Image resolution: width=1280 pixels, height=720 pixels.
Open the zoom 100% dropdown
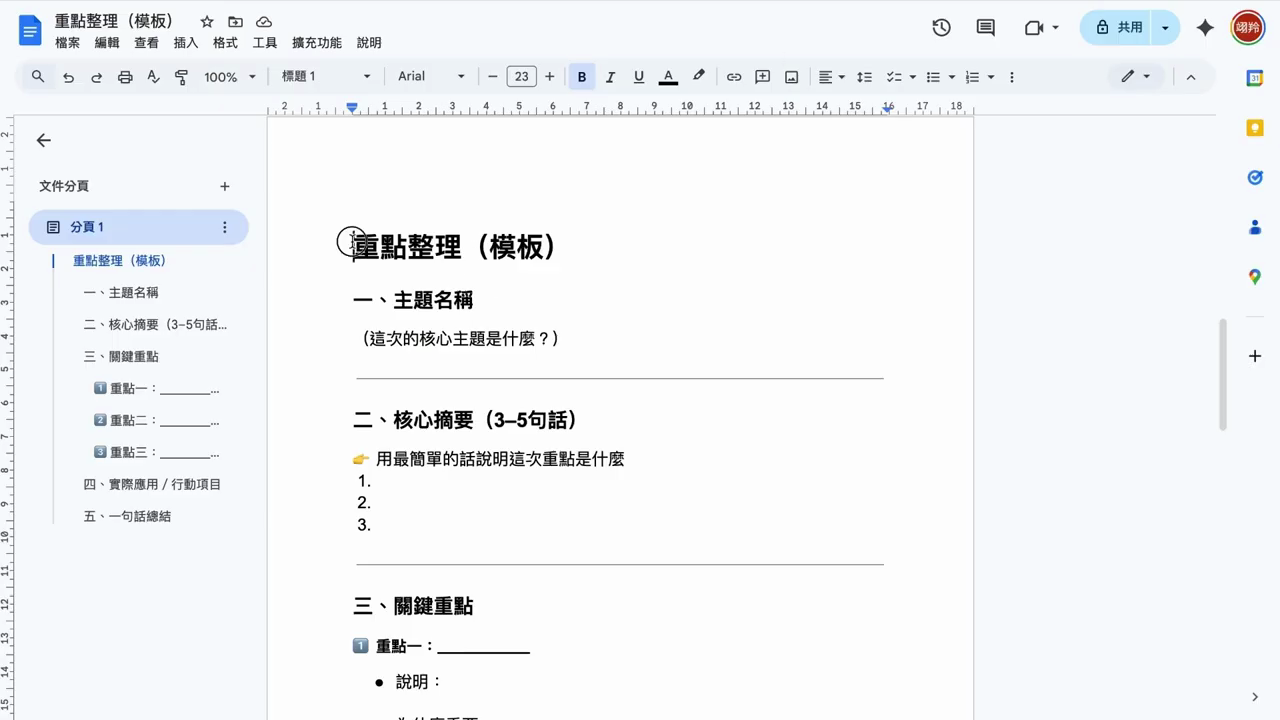(230, 77)
